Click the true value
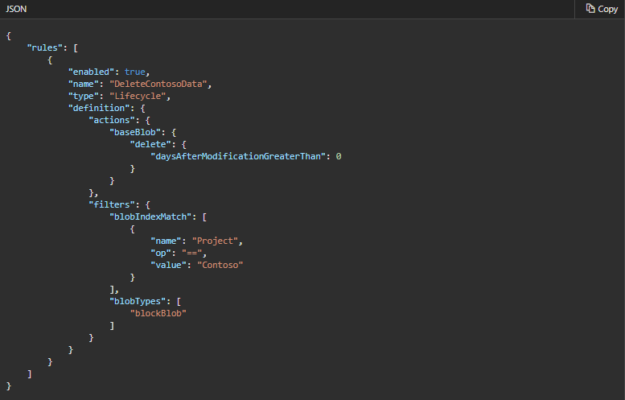This screenshot has width=625, height=400. click(135, 72)
